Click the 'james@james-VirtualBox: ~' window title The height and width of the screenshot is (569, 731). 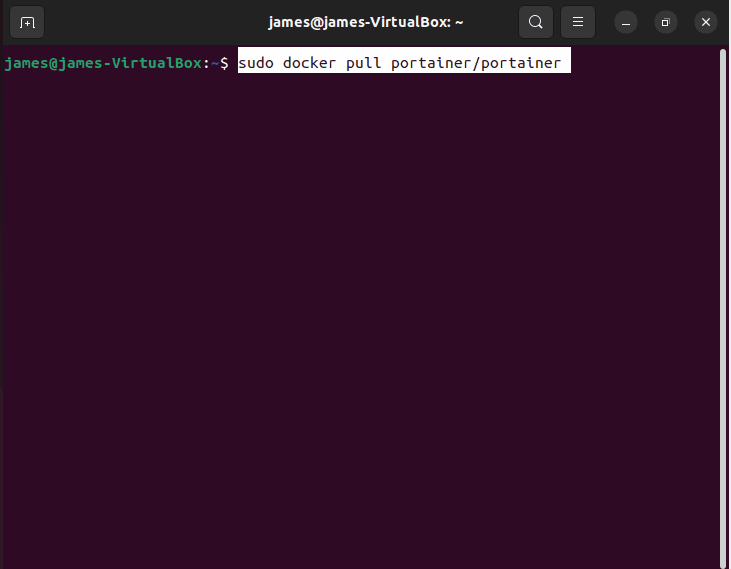click(366, 22)
